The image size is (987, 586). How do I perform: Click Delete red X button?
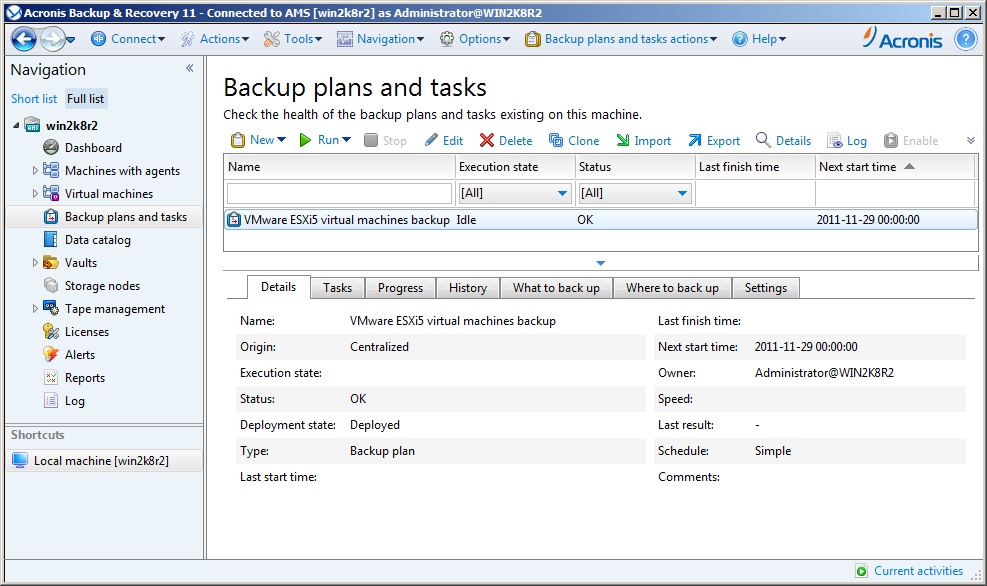[x=505, y=141]
